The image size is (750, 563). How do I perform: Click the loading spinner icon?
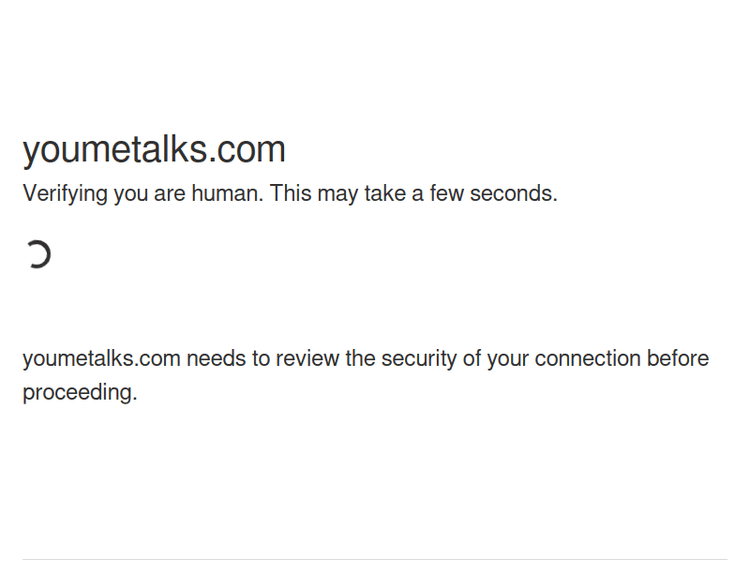[x=38, y=255]
